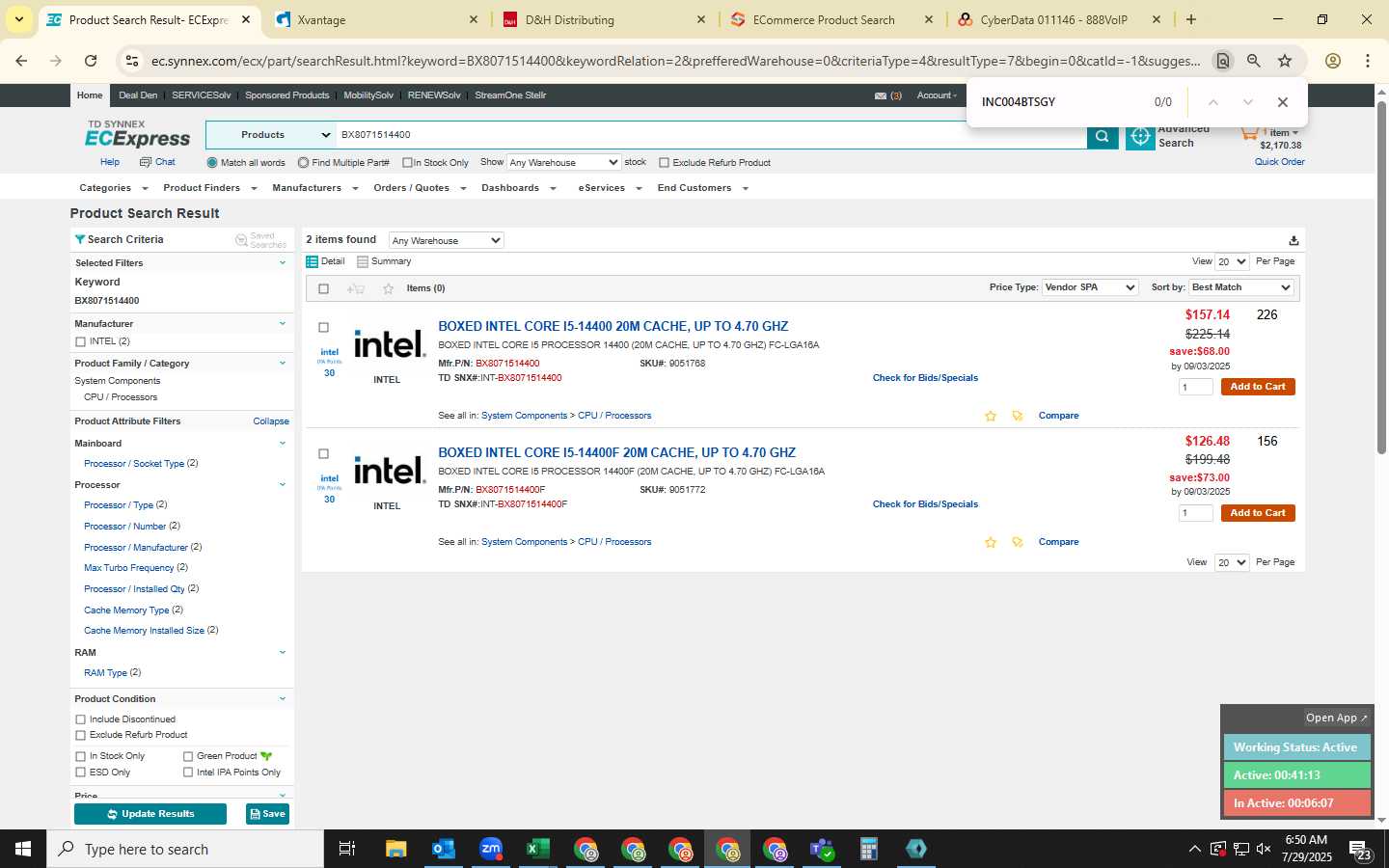The height and width of the screenshot is (868, 1389).
Task: Click the search magnifier button
Action: coord(1102,137)
